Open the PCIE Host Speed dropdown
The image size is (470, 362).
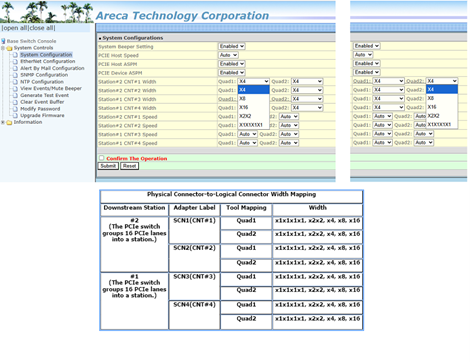[x=228, y=55]
